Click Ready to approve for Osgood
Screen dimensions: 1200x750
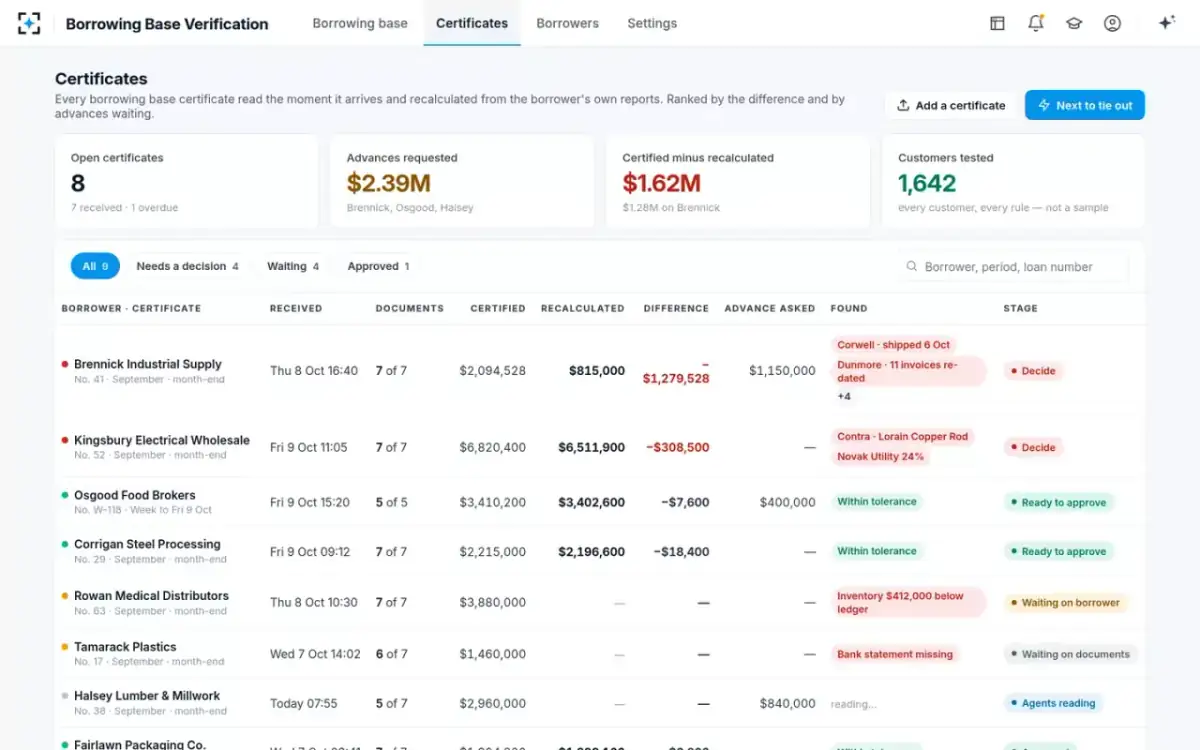click(x=1058, y=503)
